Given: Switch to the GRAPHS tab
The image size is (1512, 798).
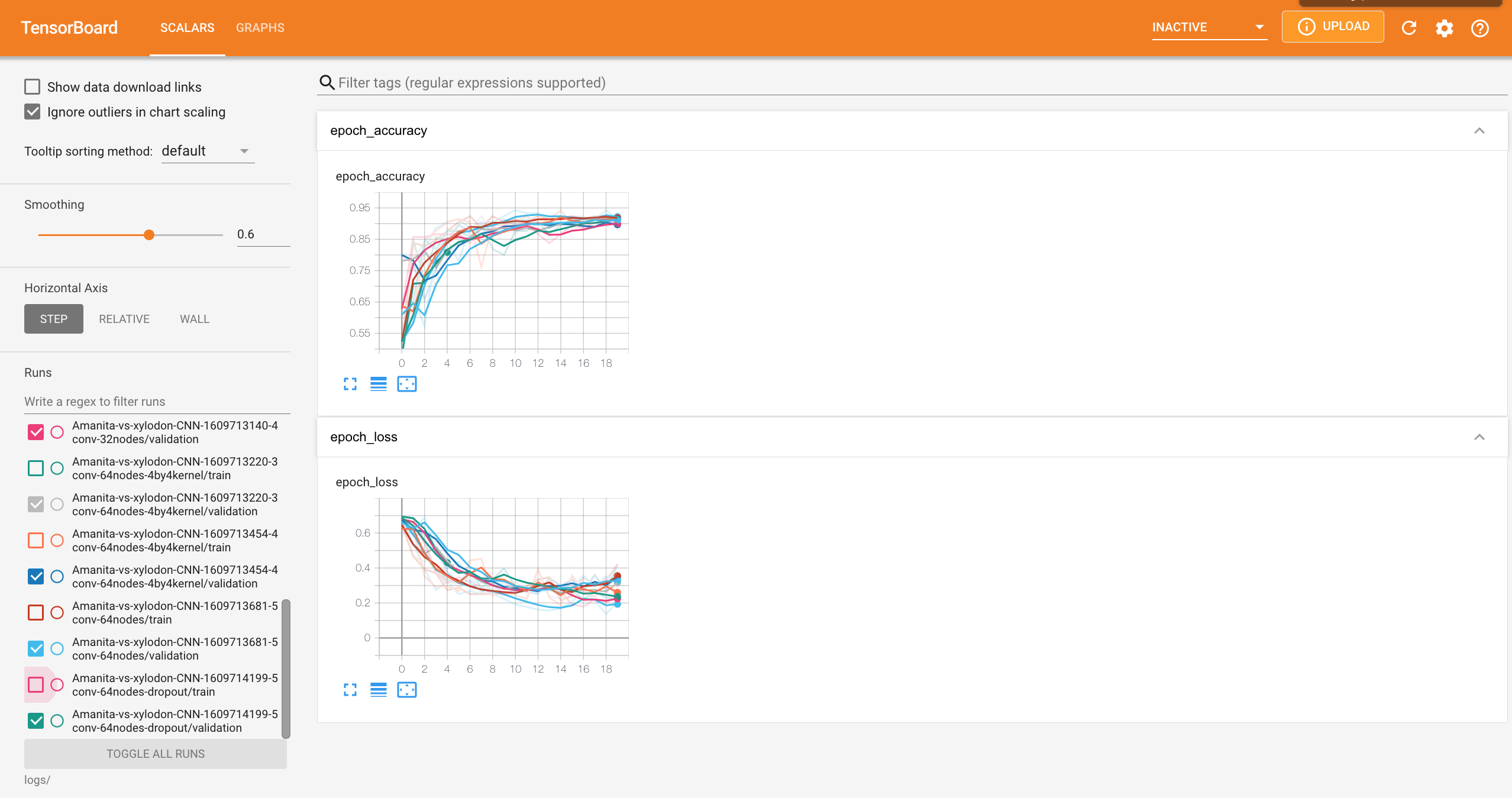Looking at the screenshot, I should pos(260,27).
